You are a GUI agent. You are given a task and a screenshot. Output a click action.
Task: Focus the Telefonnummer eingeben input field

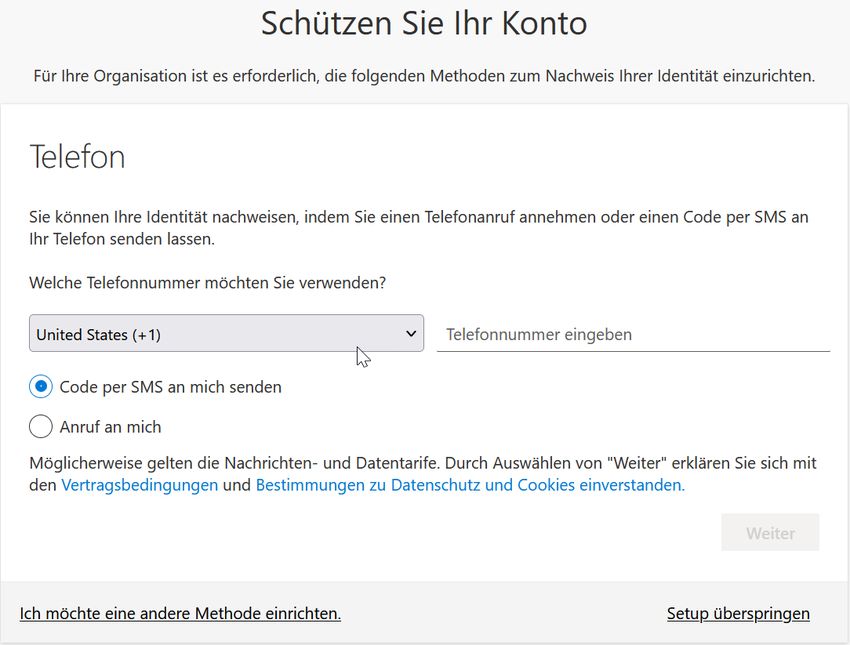(x=633, y=334)
